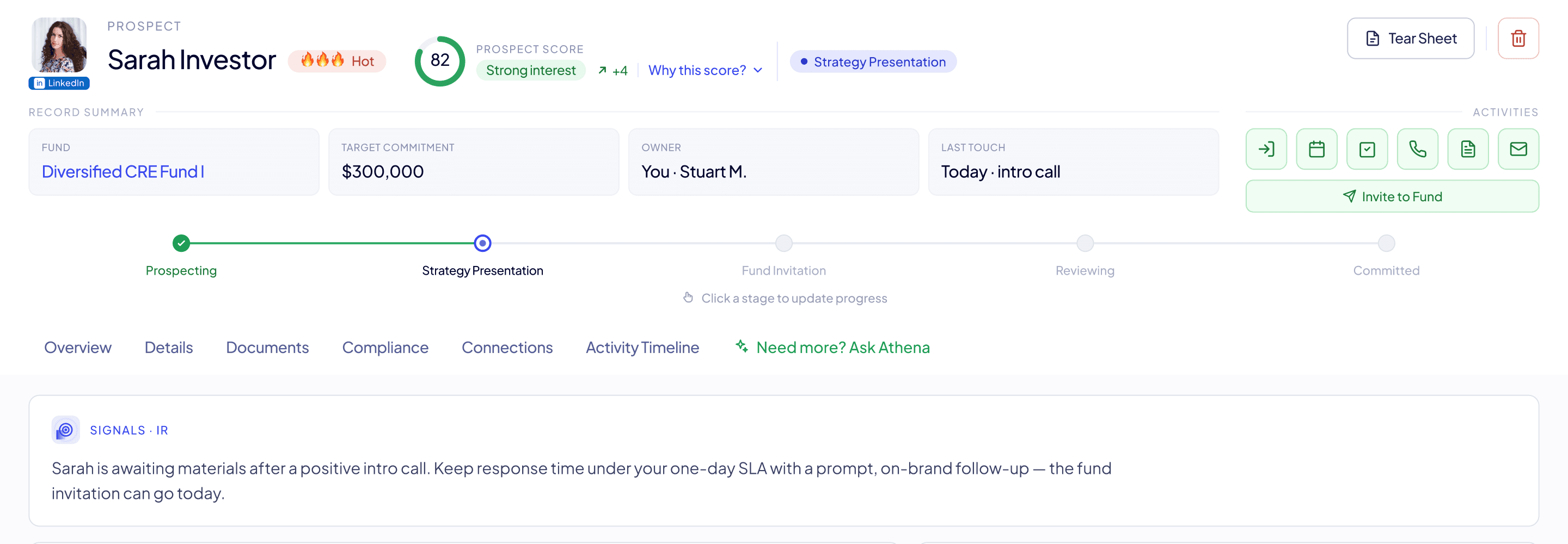
Task: Open the calendar meeting activity icon
Action: pyautogui.click(x=1316, y=149)
